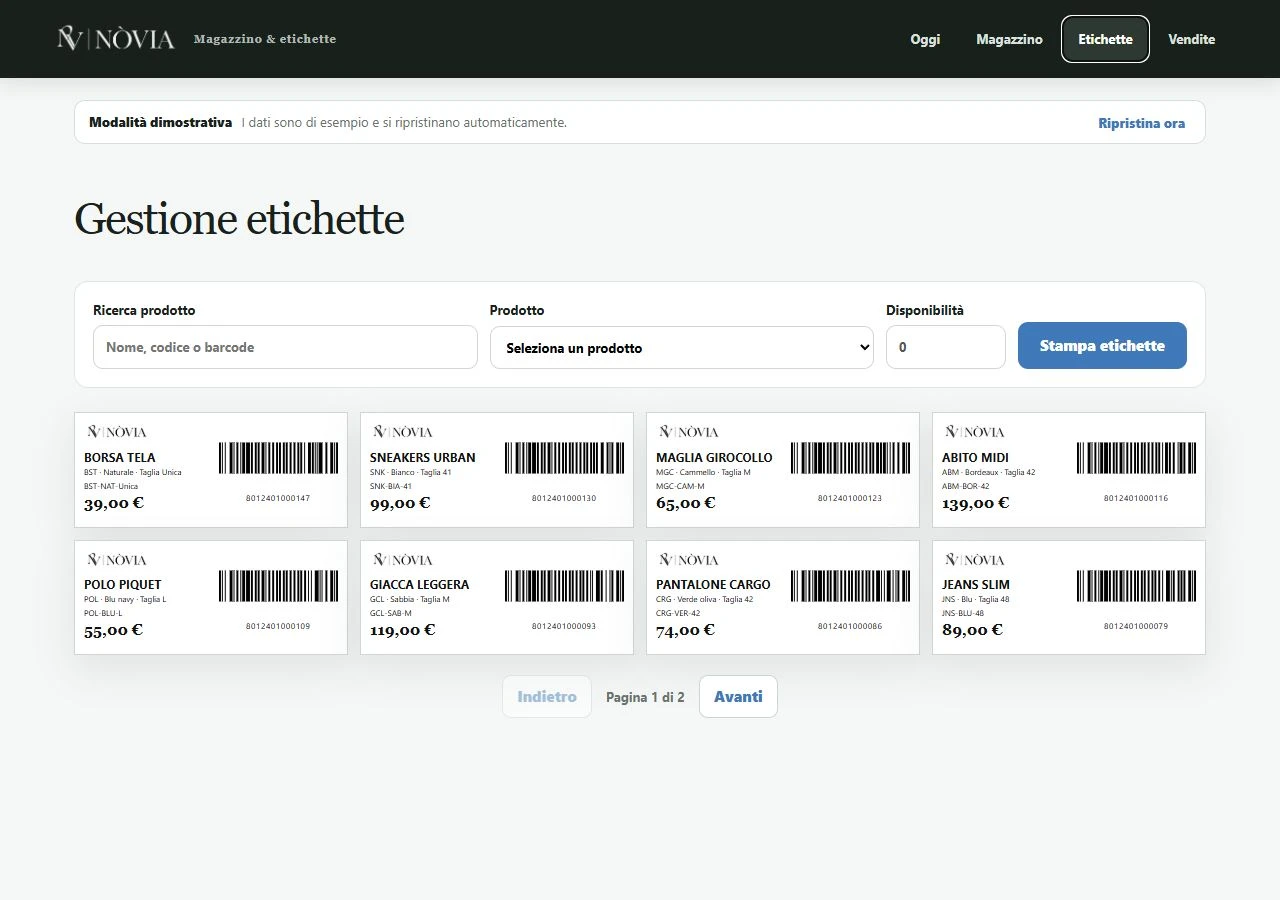The height and width of the screenshot is (900, 1280).
Task: Select the SNEAKERS URBAN label barcode
Action: click(564, 458)
